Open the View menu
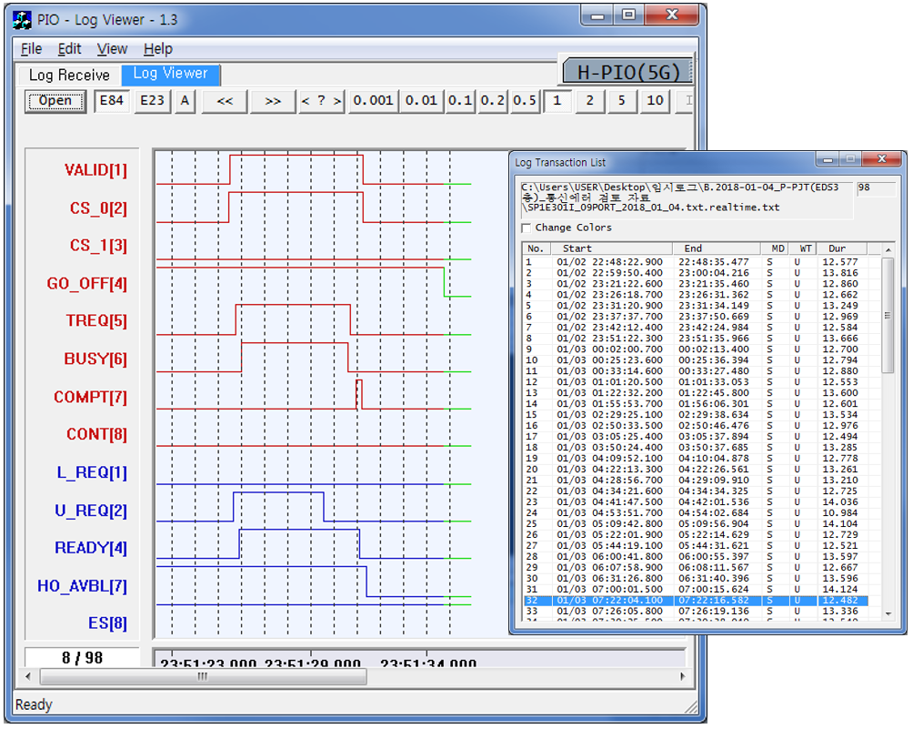913x729 pixels. [x=112, y=49]
